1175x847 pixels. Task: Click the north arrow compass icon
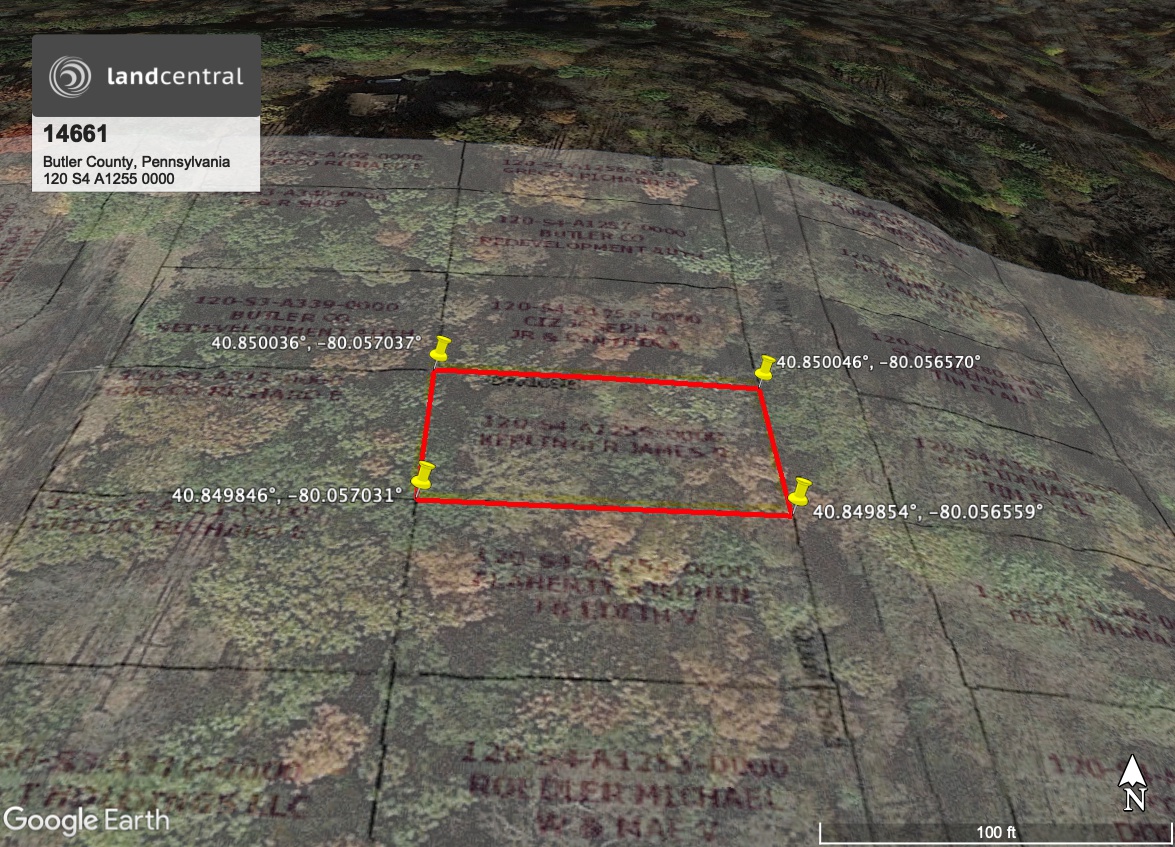coord(1133,781)
